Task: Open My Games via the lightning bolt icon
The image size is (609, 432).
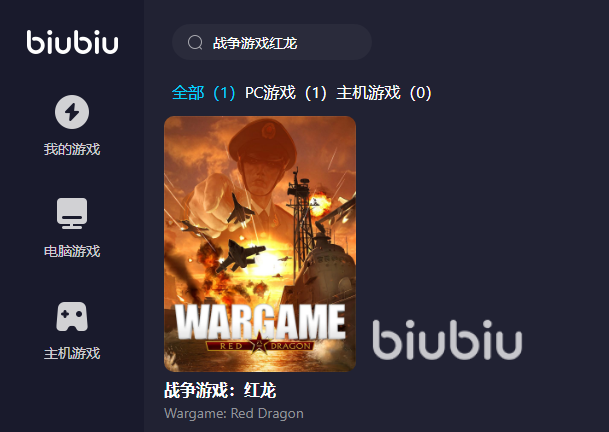Action: click(x=72, y=112)
